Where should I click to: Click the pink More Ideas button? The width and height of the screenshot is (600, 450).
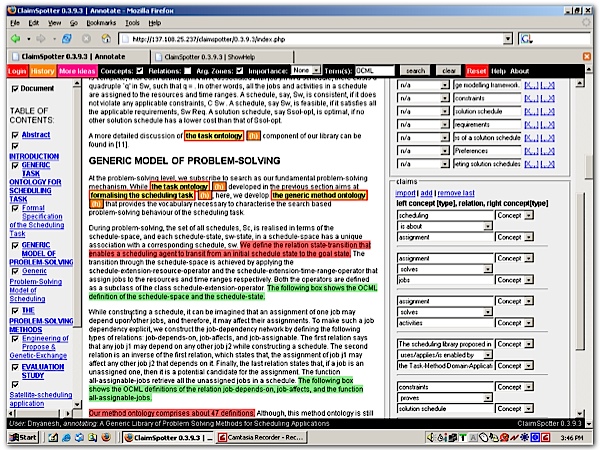pos(77,71)
